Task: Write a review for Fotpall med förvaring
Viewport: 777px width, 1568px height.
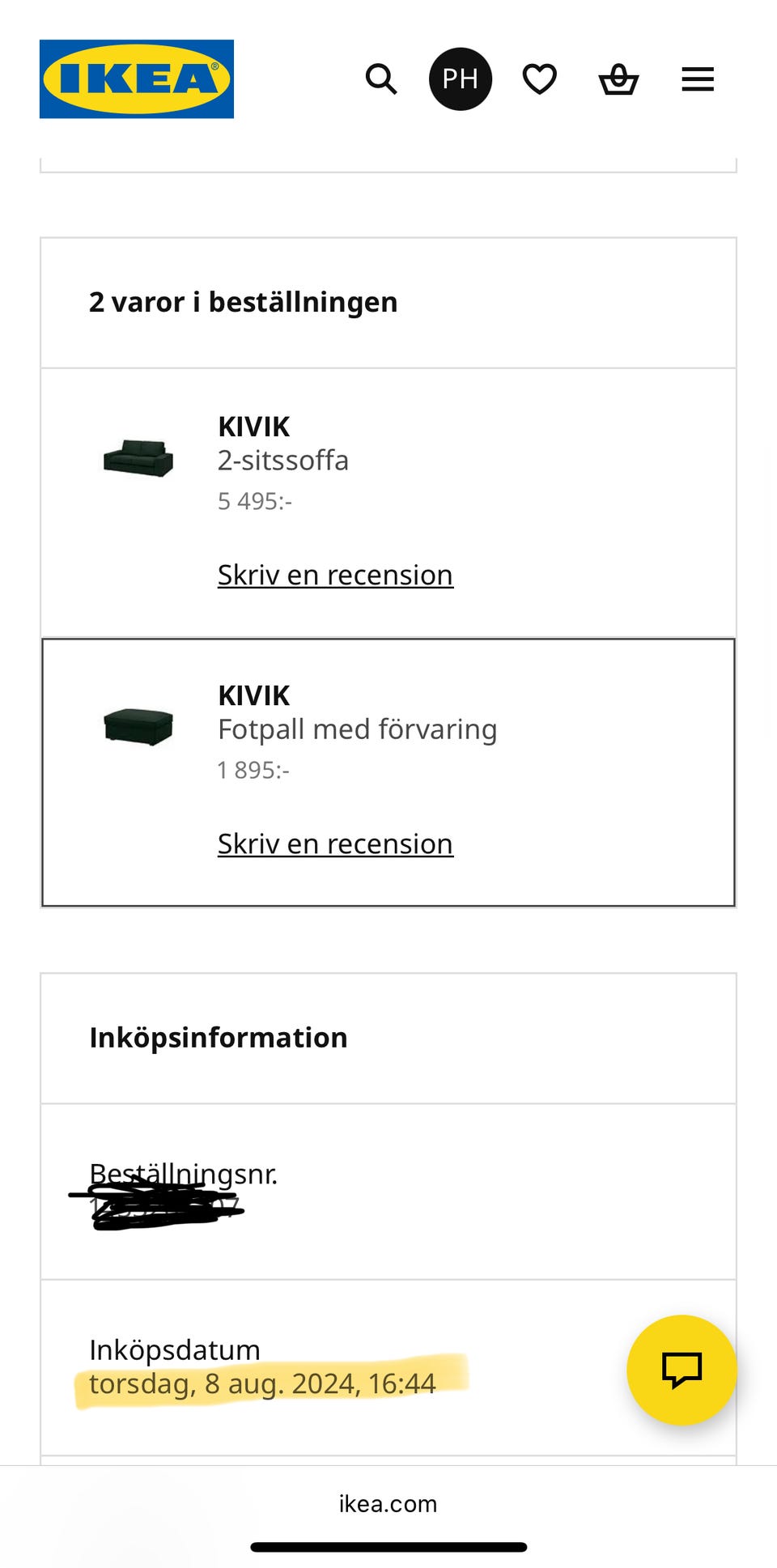Action: [335, 843]
